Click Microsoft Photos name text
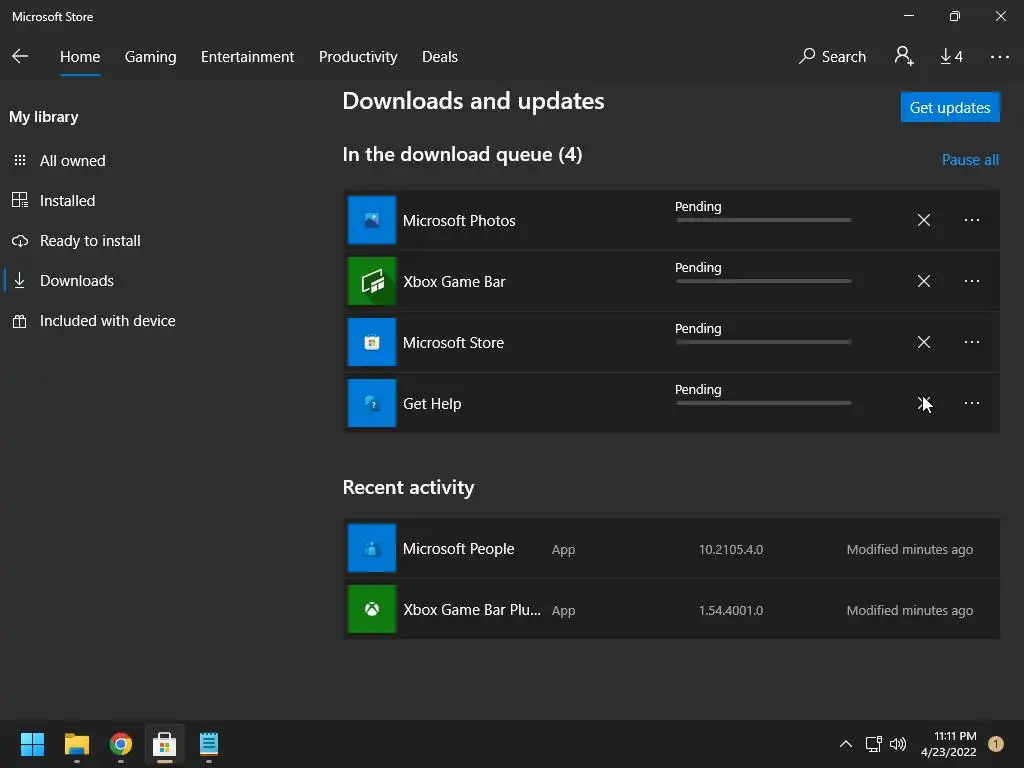 459,221
